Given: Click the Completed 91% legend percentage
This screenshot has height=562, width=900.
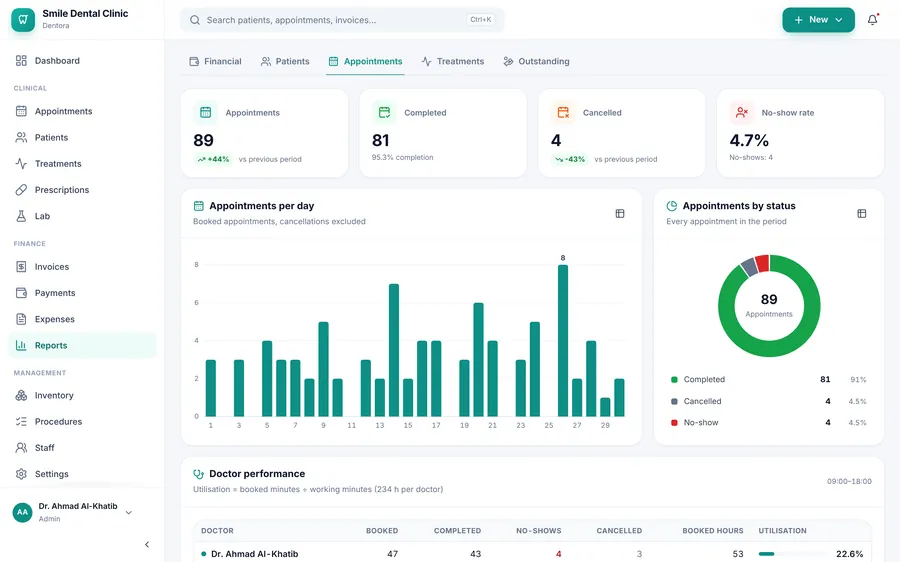Looking at the screenshot, I should [858, 379].
